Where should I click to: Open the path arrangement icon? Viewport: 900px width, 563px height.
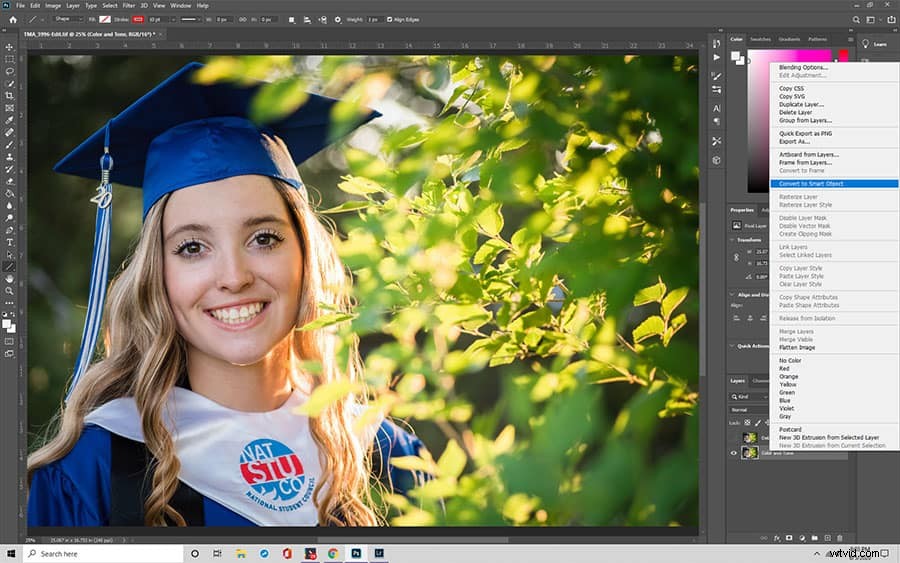coord(323,20)
